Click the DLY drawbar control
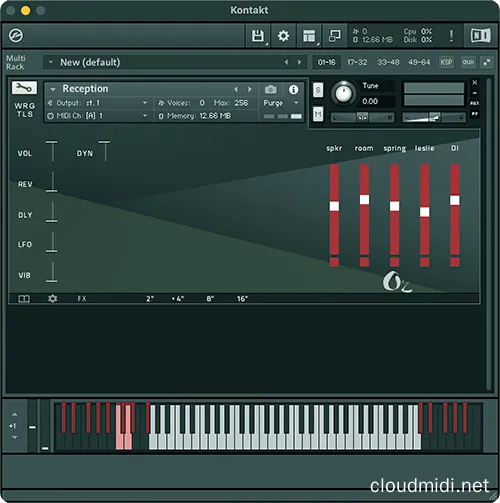The height and width of the screenshot is (503, 500). pyautogui.click(x=52, y=212)
